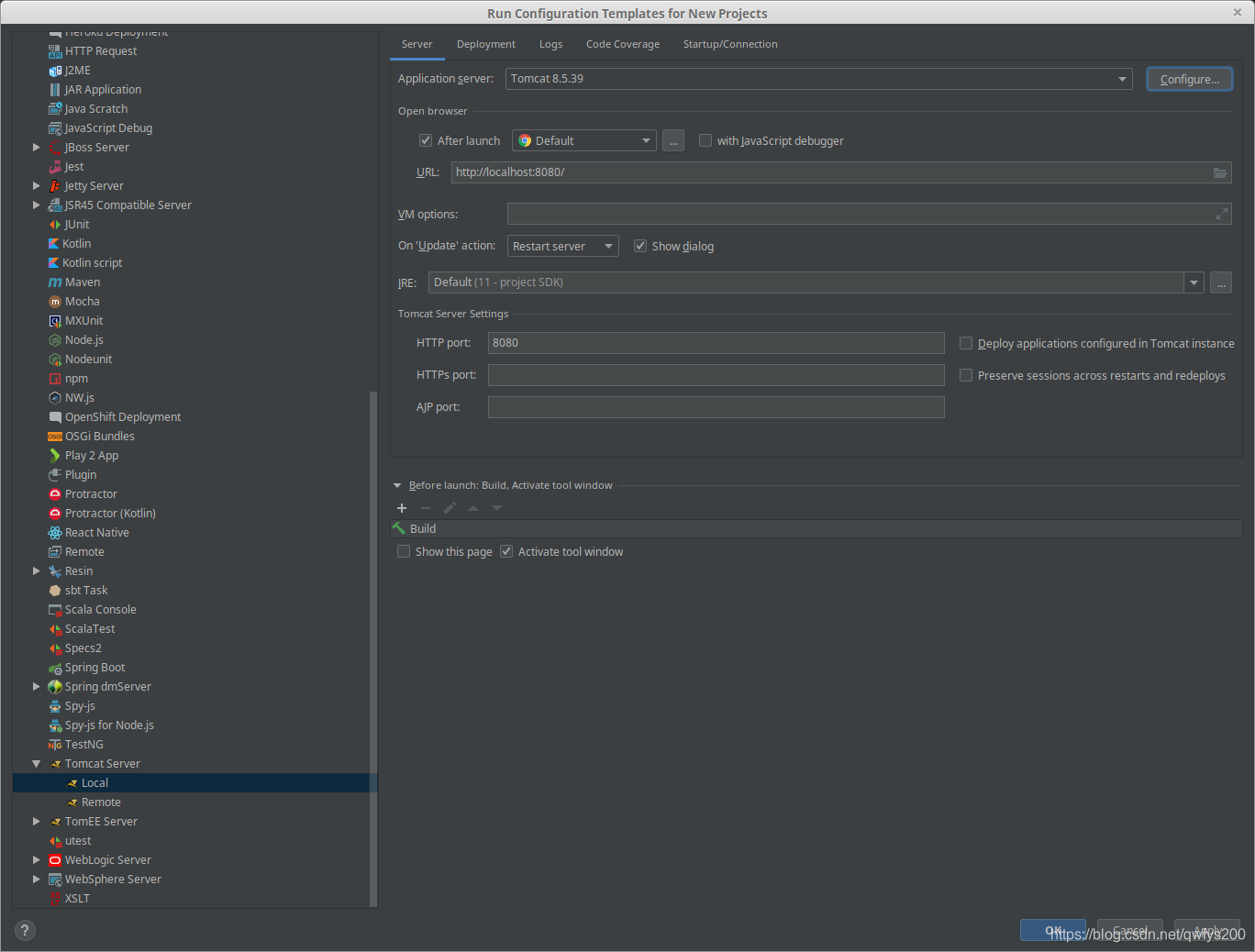The height and width of the screenshot is (952, 1255).
Task: Click the HTTP Request icon
Action: tap(55, 51)
